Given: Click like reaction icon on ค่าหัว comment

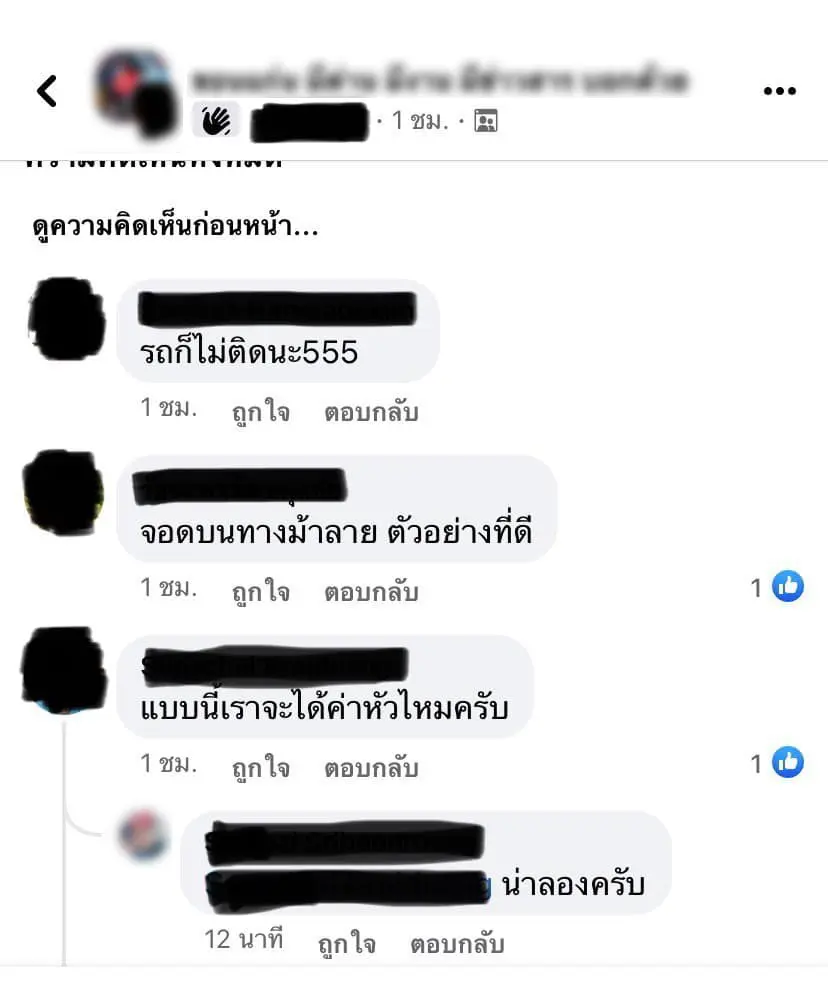Looking at the screenshot, I should click(788, 762).
